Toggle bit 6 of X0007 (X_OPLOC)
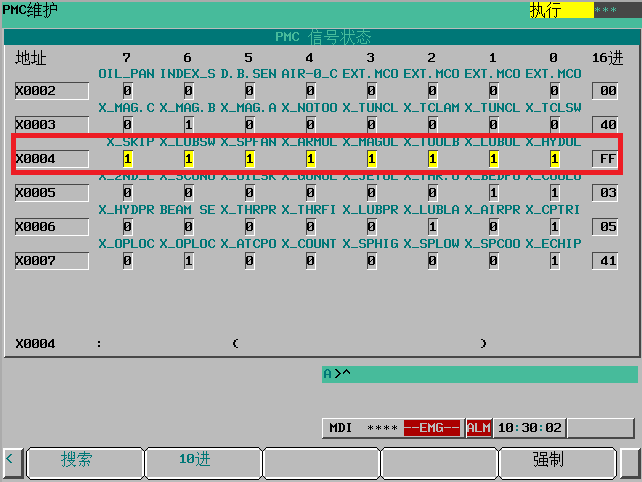 pos(188,261)
